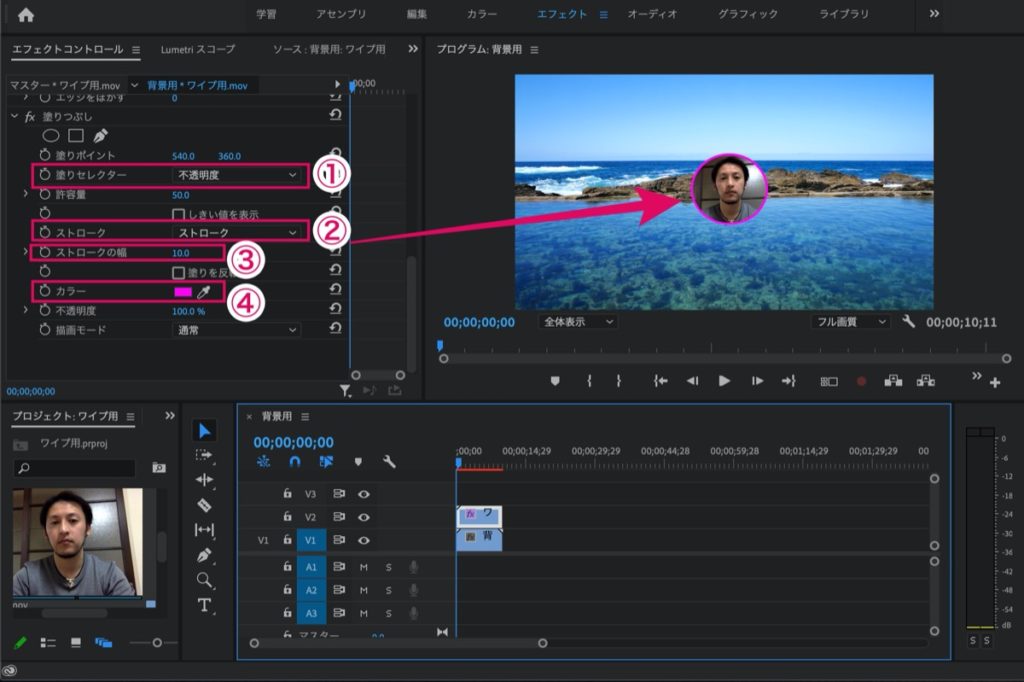The image size is (1024, 682).
Task: Select the Ripple Edit tool
Action: pyautogui.click(x=204, y=480)
